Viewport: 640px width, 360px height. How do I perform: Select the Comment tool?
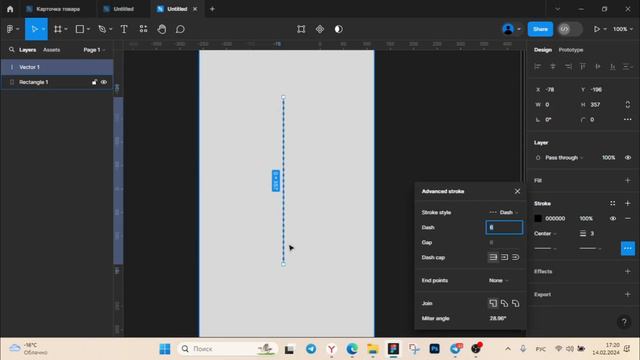(180, 29)
